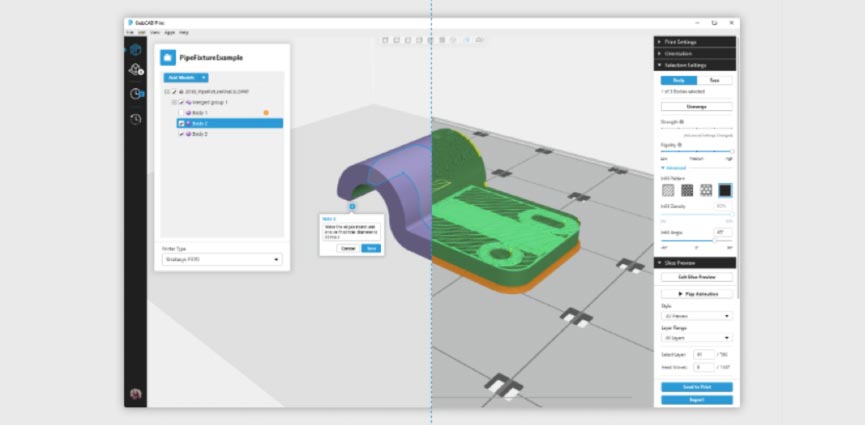Toggle the Body 1 checkbox
The image size is (865, 425).
[x=181, y=113]
